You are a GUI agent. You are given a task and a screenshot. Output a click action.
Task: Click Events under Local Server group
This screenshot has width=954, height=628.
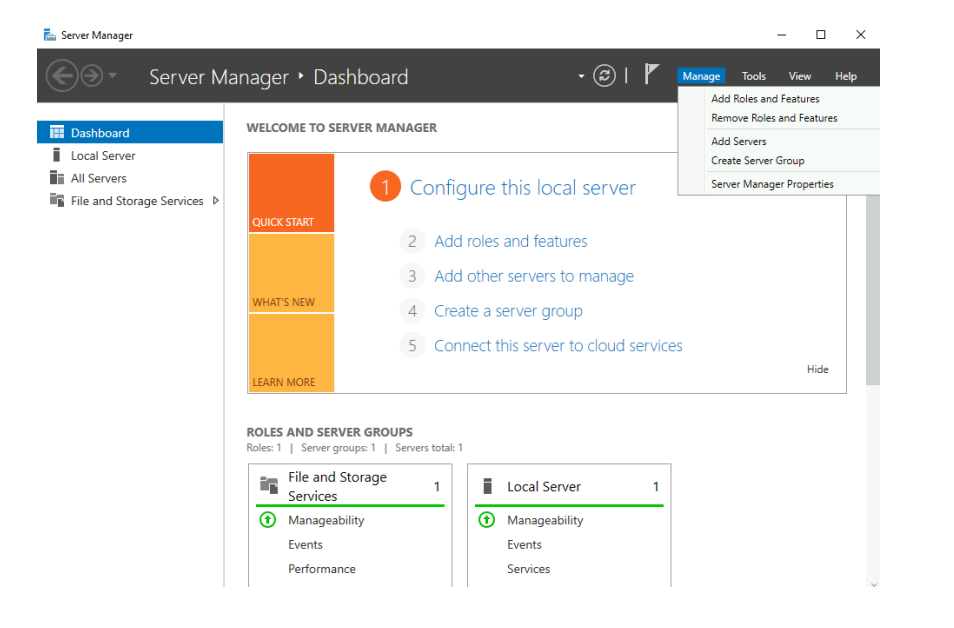coord(524,544)
